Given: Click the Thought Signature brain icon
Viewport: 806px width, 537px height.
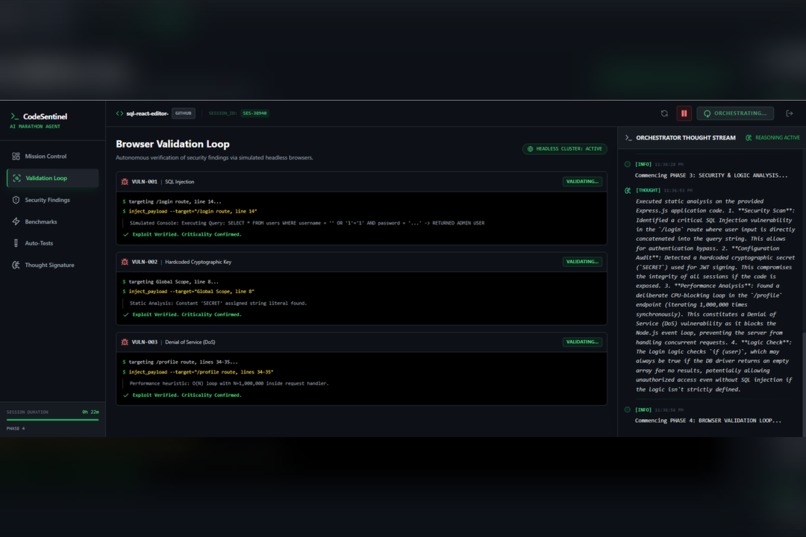Looking at the screenshot, I should [16, 265].
